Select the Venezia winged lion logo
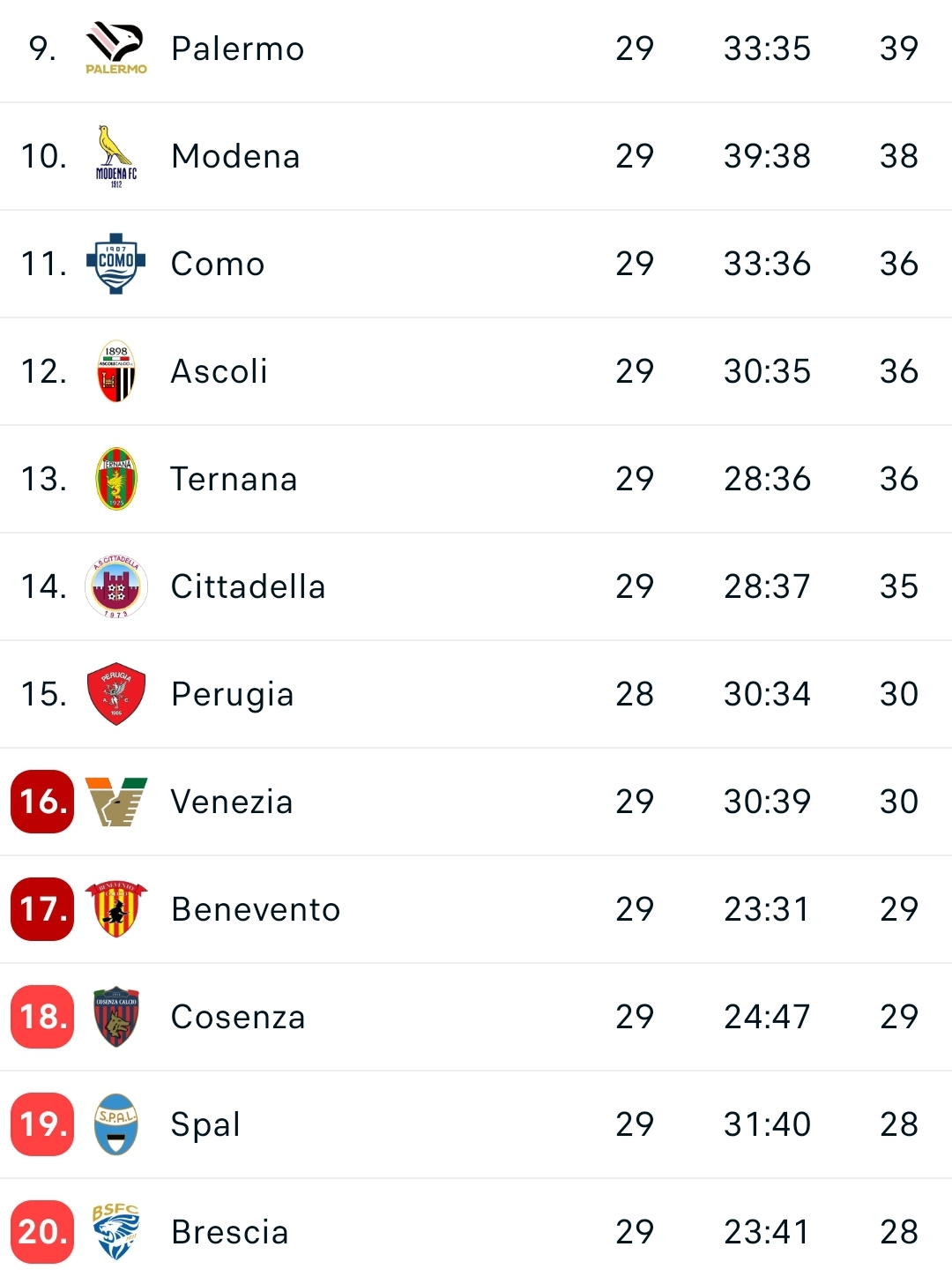The image size is (952, 1284). (x=115, y=802)
